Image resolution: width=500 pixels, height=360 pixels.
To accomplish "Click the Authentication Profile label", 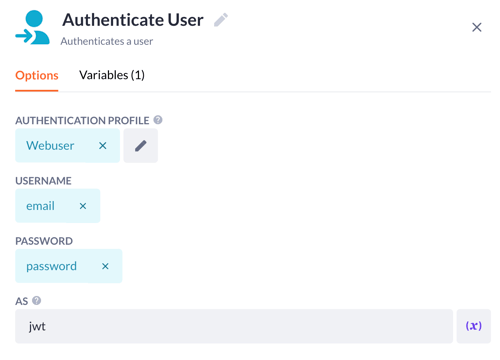I will point(82,120).
